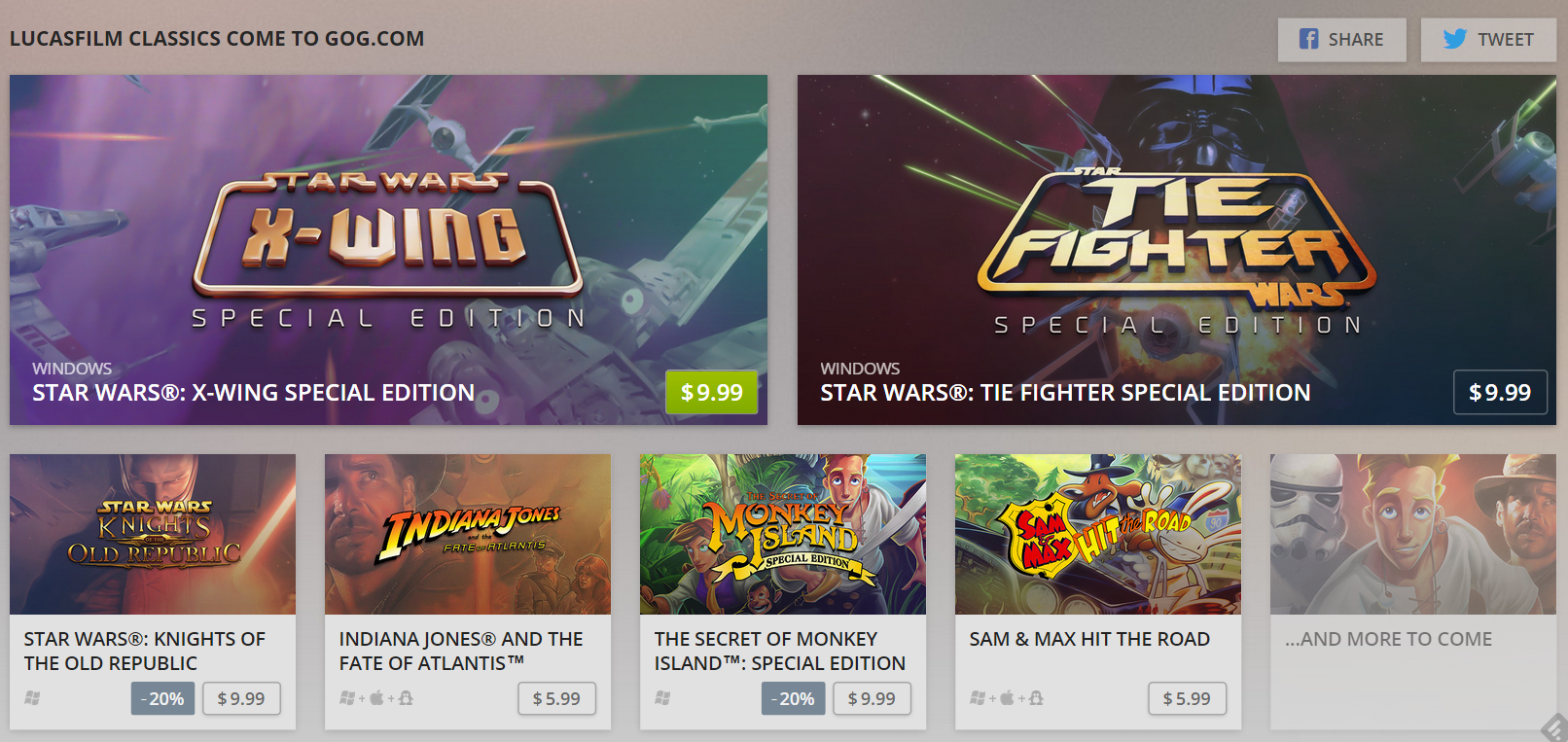Click the Apple platform icon under Sam & Max
The height and width of the screenshot is (742, 1568).
(x=1007, y=697)
